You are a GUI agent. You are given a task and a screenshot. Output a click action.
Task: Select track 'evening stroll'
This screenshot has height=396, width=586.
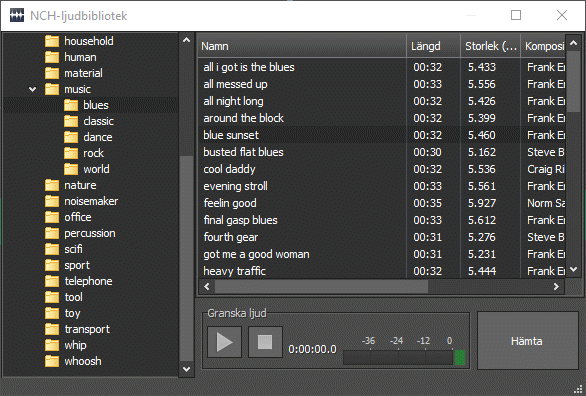tap(235, 186)
